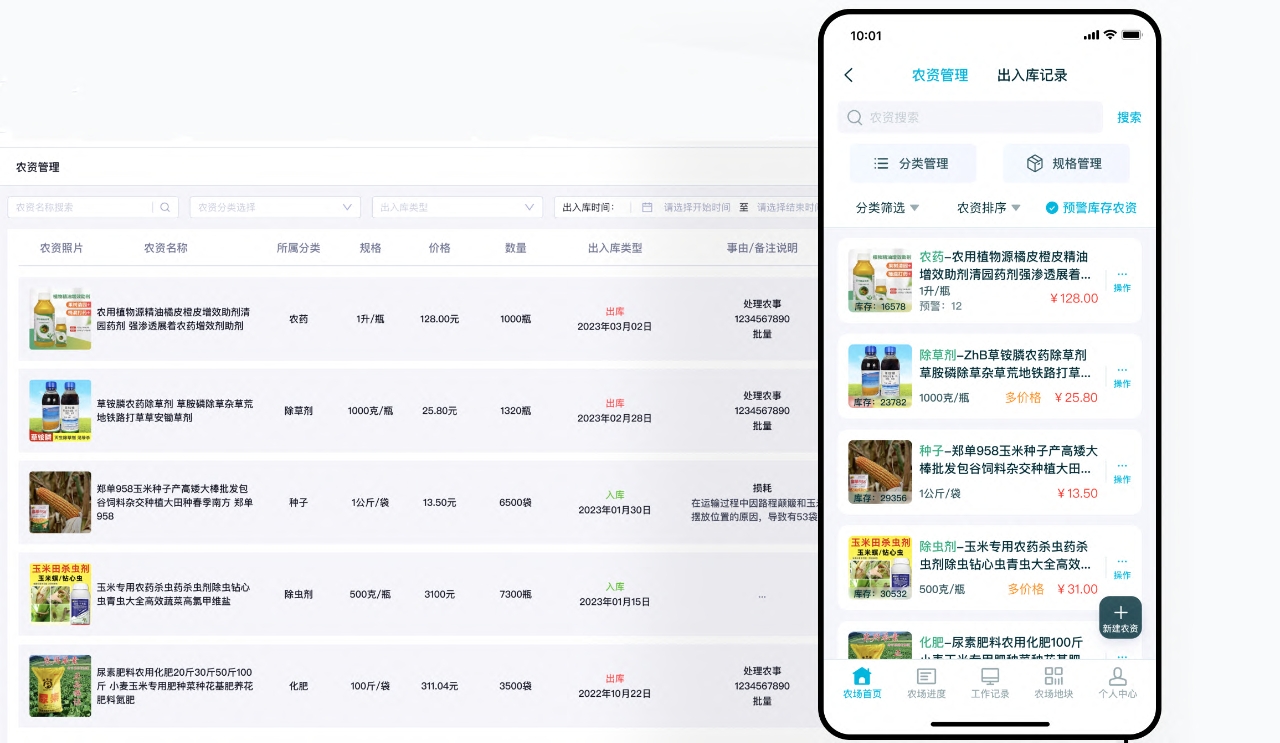Tap the 分类管理 button
Screen dimensions: 1280x743
pos(912,163)
